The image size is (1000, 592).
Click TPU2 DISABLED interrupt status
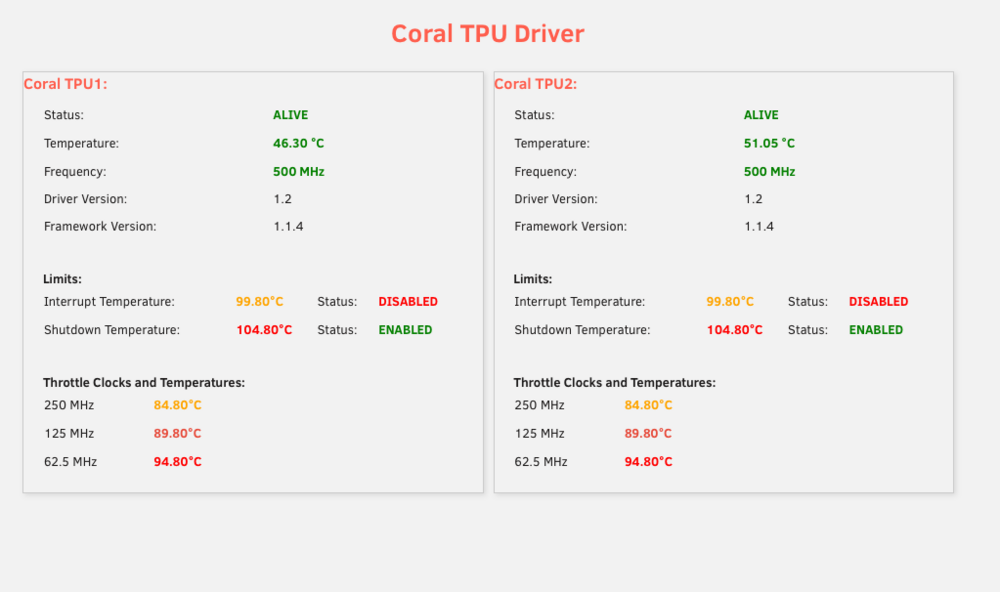click(879, 302)
